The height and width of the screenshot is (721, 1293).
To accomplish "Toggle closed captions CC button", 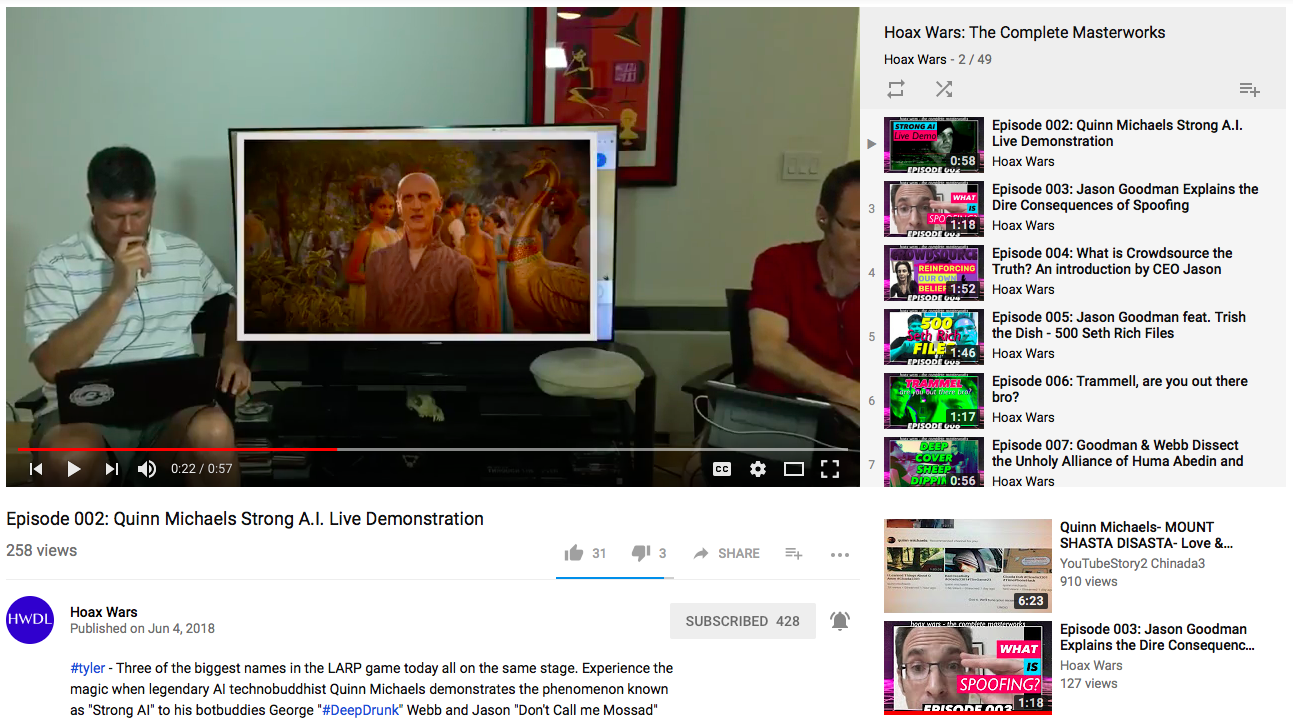I will pos(721,469).
